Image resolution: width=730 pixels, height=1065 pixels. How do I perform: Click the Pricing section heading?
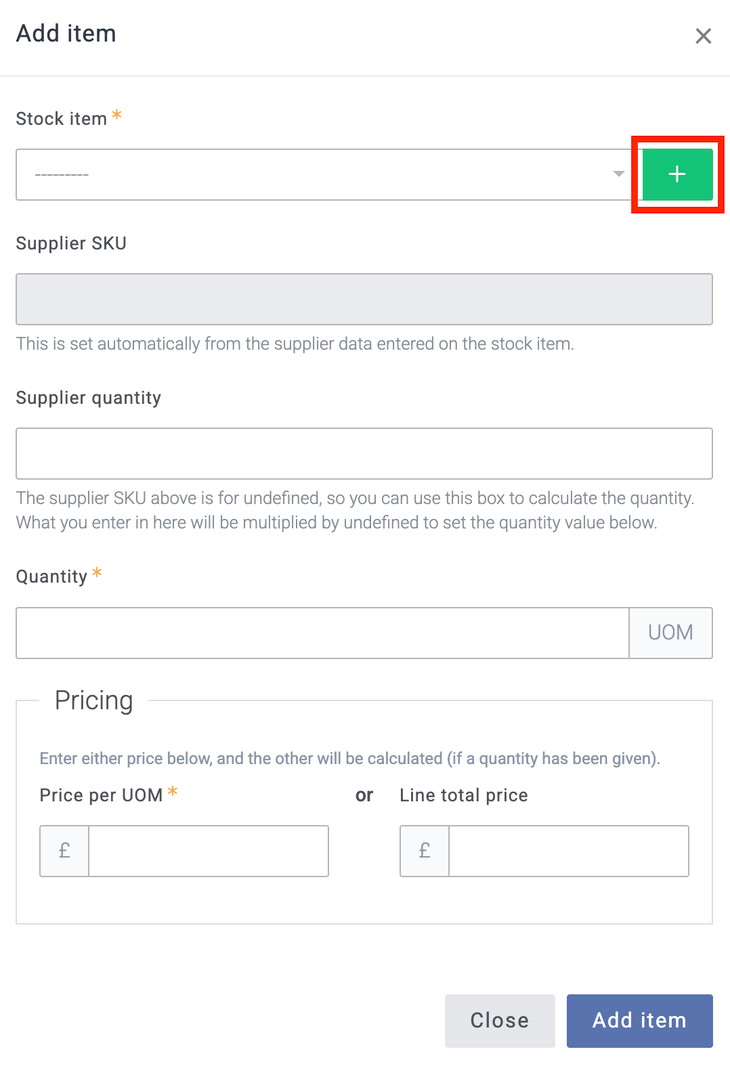coord(94,701)
